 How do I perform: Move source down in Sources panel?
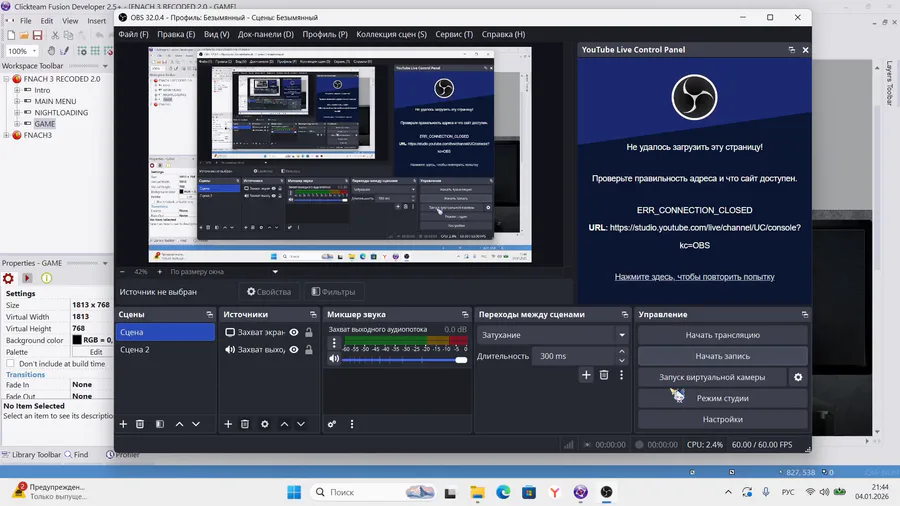coord(301,424)
